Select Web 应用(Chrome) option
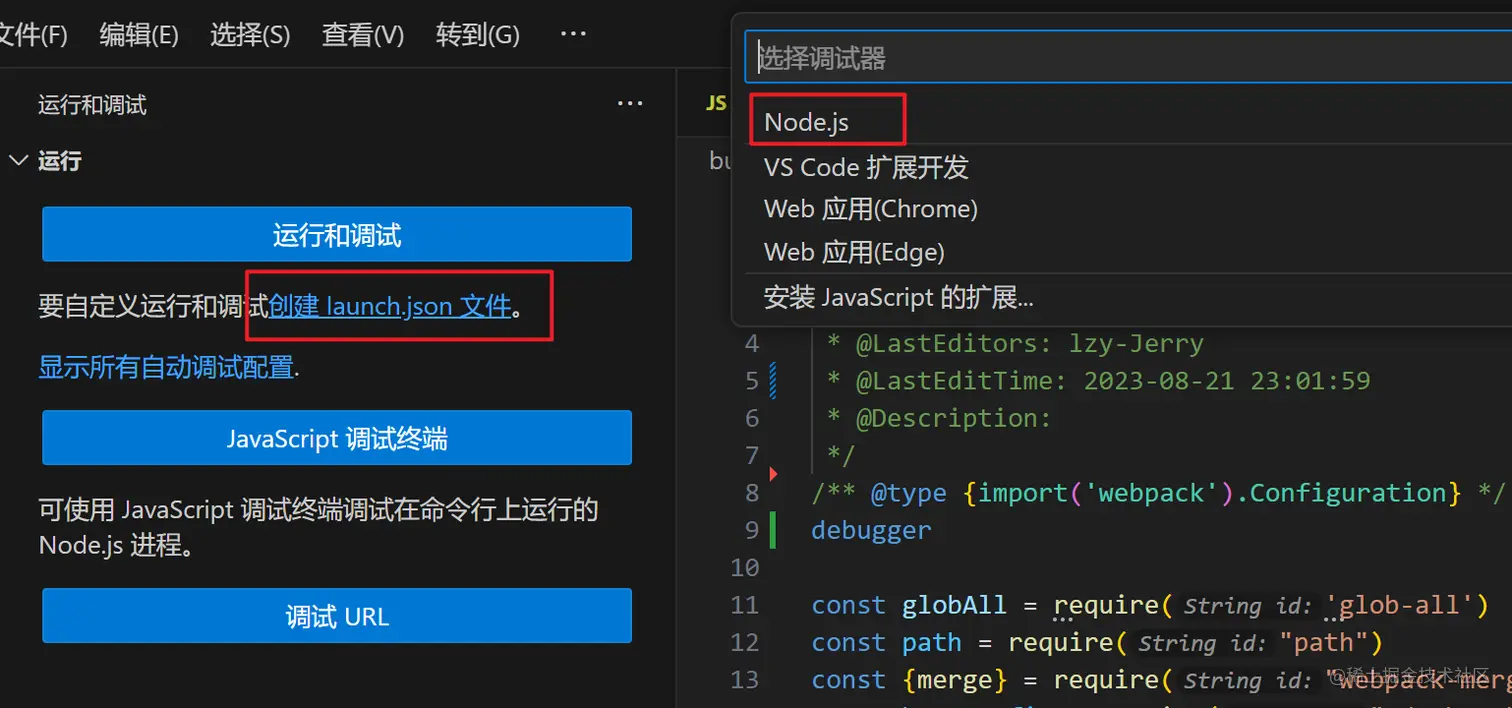 (x=1128, y=209)
